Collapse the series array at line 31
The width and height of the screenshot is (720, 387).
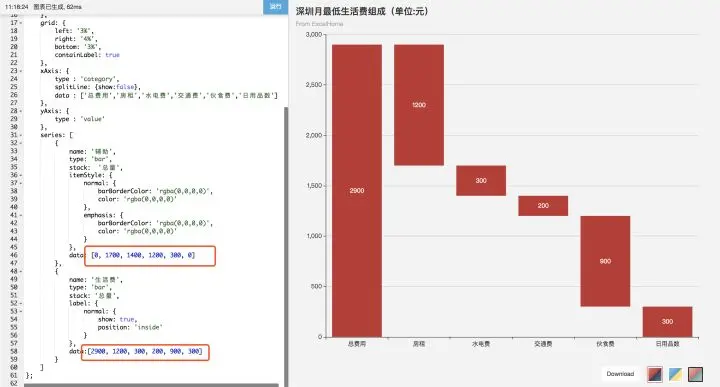point(21,135)
